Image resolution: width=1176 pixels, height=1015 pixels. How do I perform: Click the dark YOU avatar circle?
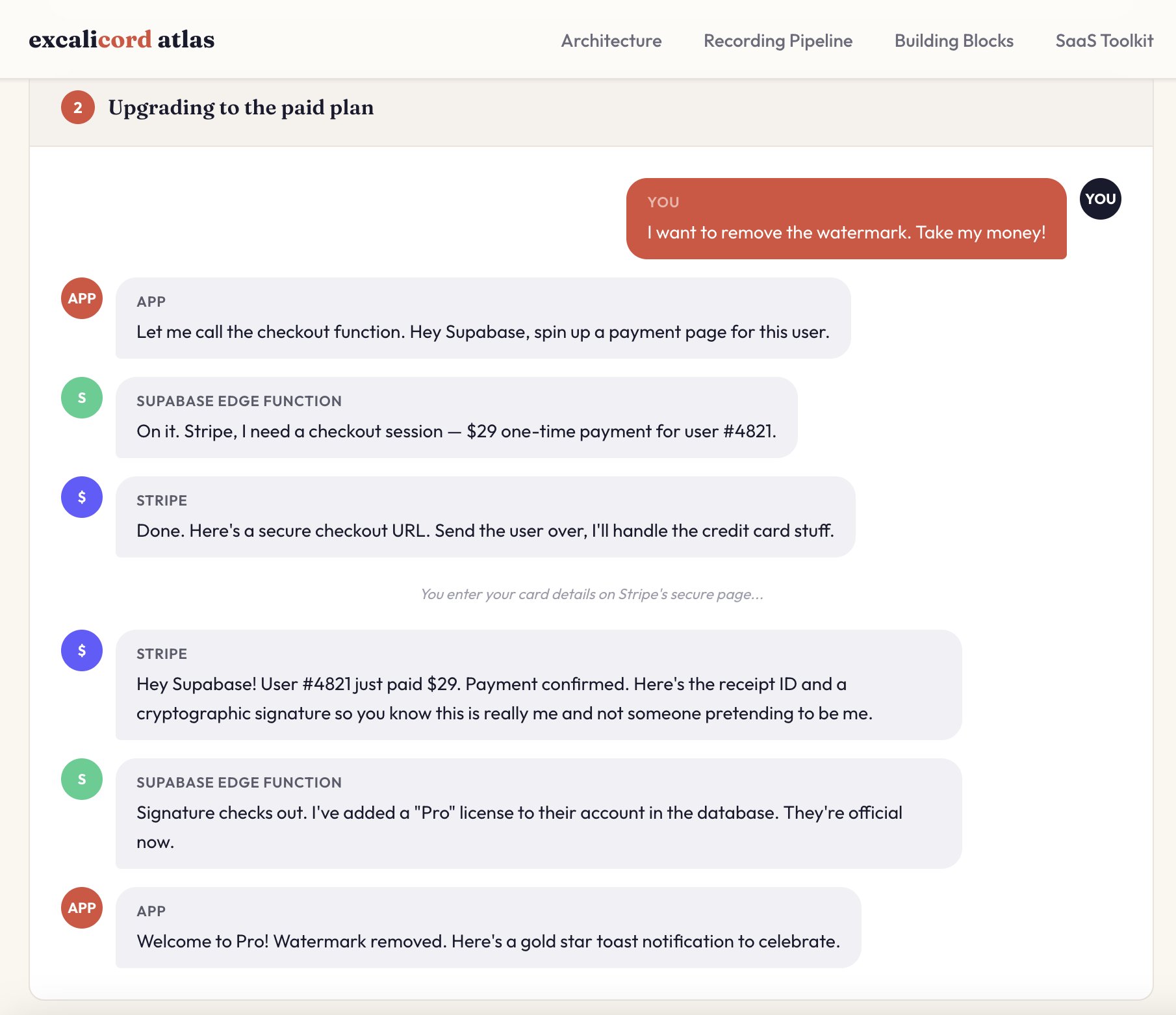(x=1100, y=199)
